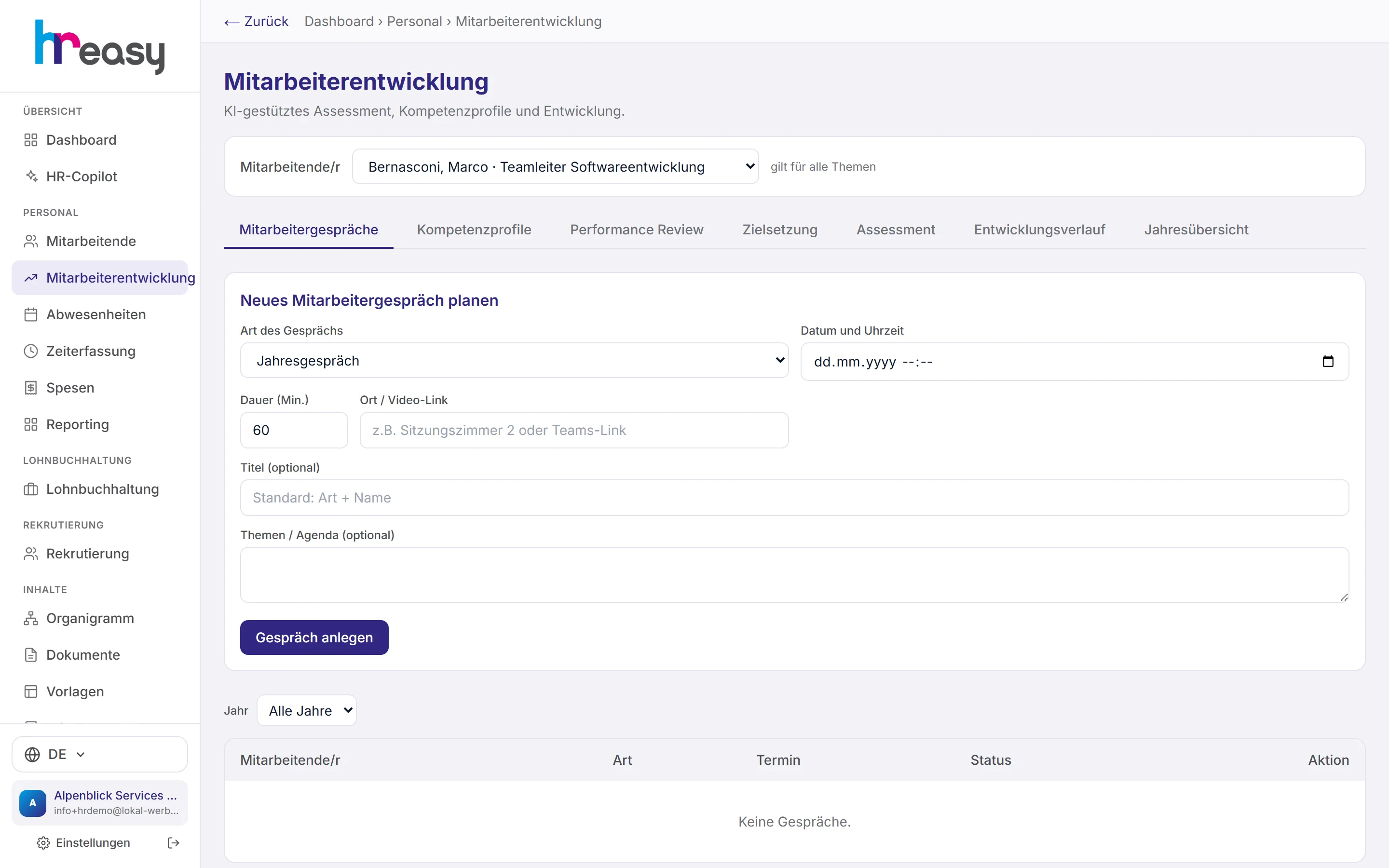The width and height of the screenshot is (1389, 868).
Task: Click the Zurück link
Action: click(256, 22)
